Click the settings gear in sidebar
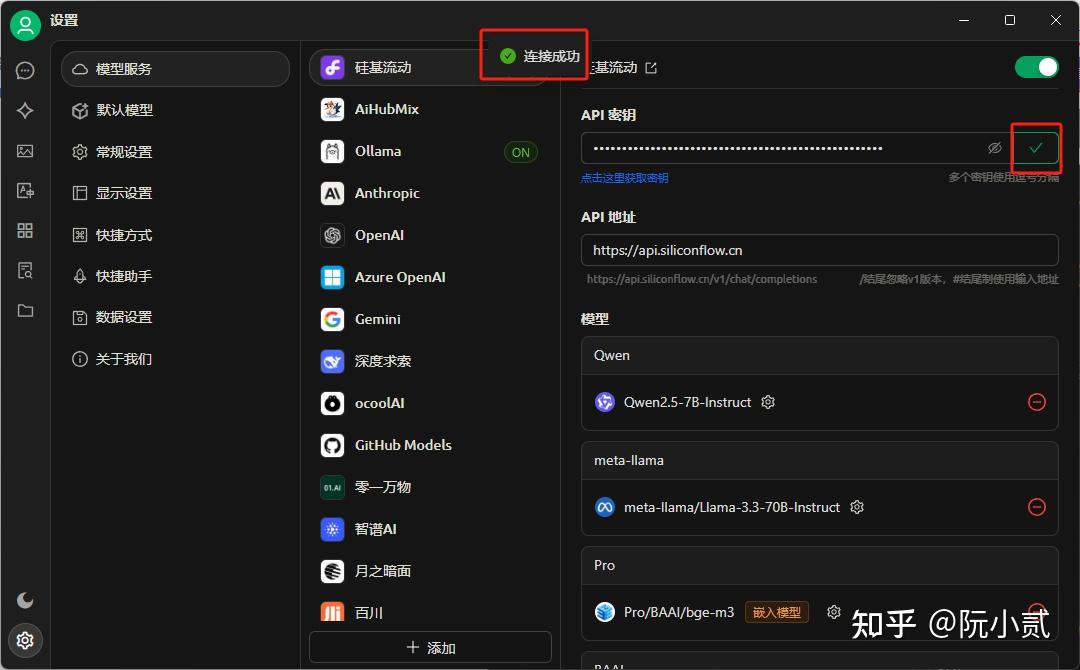The width and height of the screenshot is (1080, 670). [x=25, y=640]
